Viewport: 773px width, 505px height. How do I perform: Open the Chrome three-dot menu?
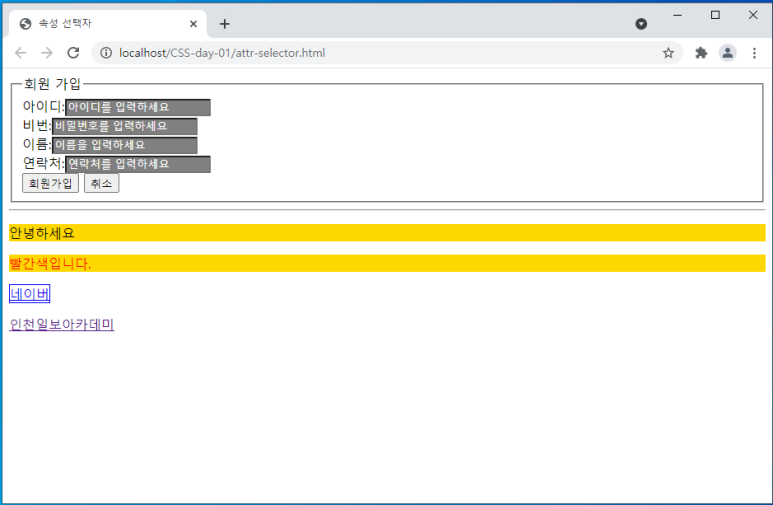tap(754, 53)
